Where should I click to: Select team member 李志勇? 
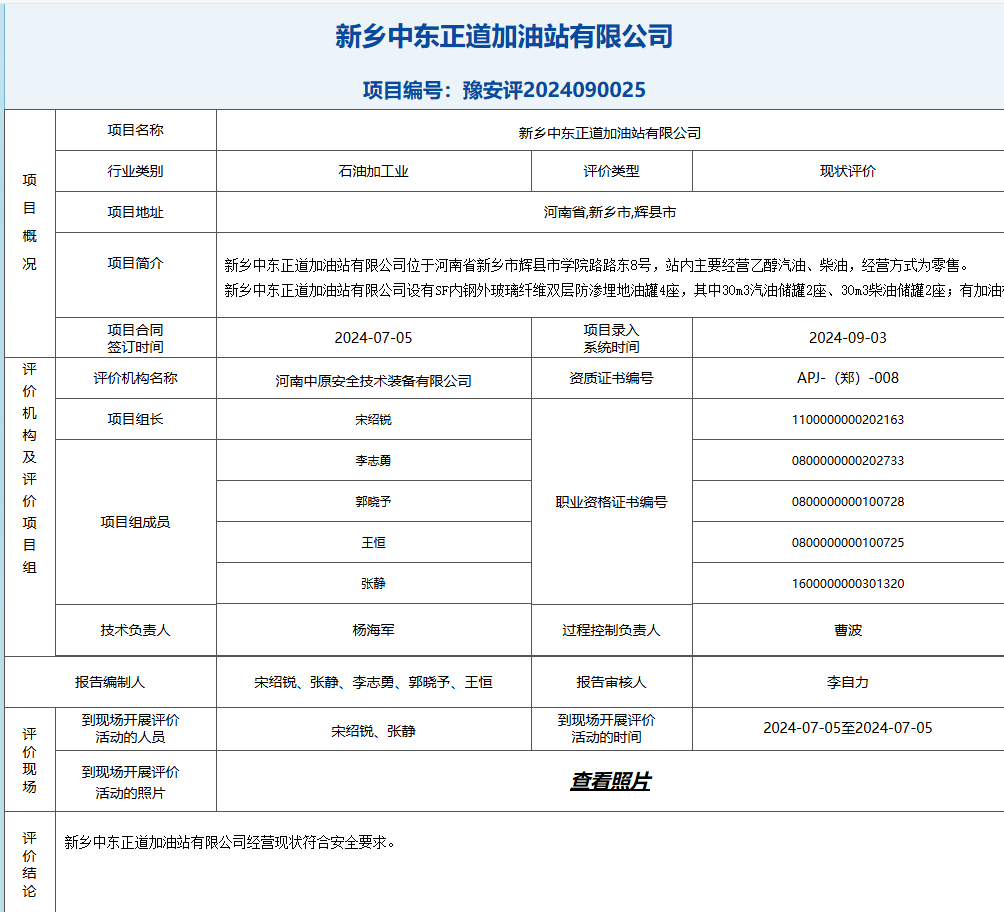click(373, 461)
